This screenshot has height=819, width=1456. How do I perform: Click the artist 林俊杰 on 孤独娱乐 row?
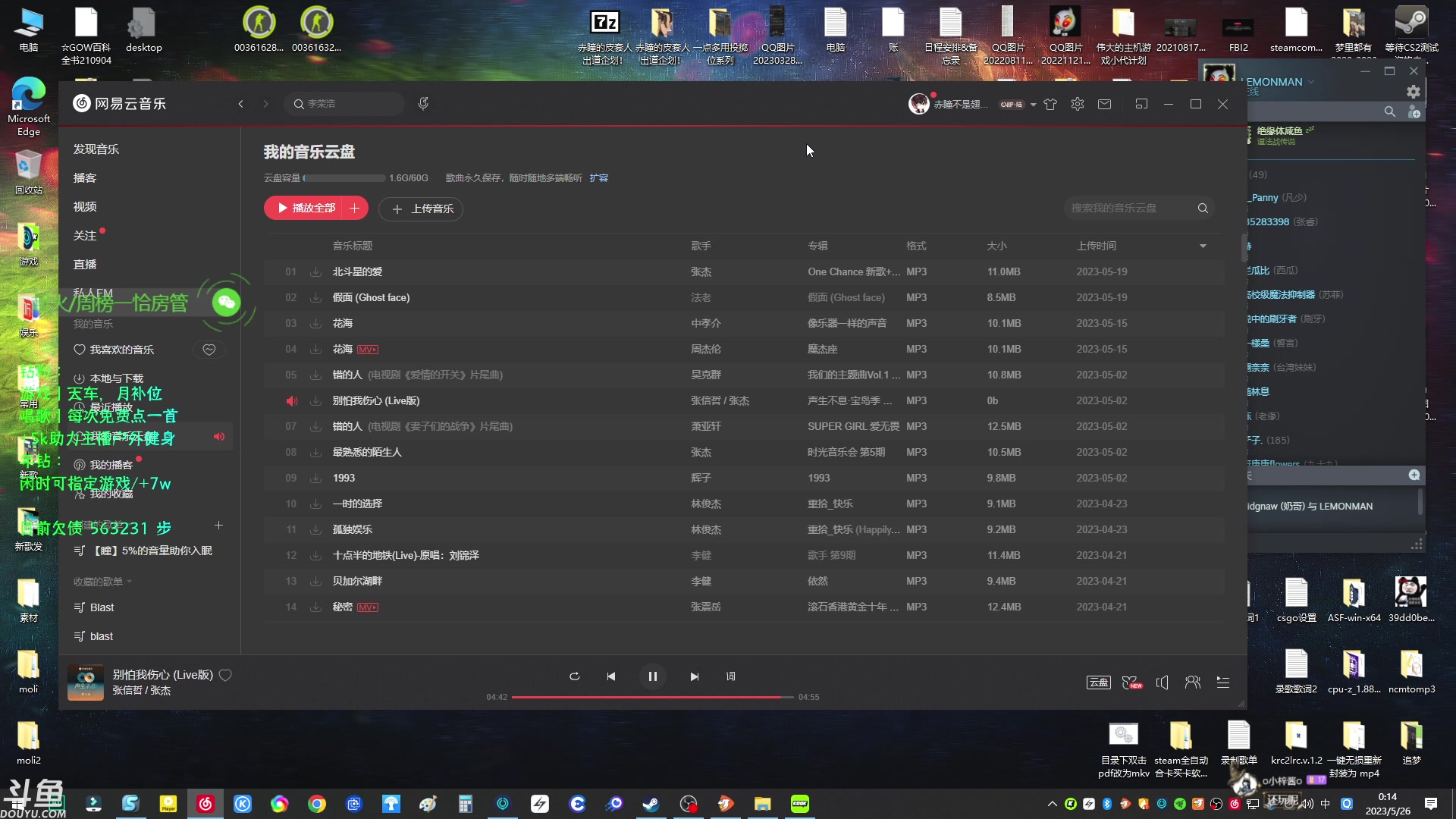point(706,530)
